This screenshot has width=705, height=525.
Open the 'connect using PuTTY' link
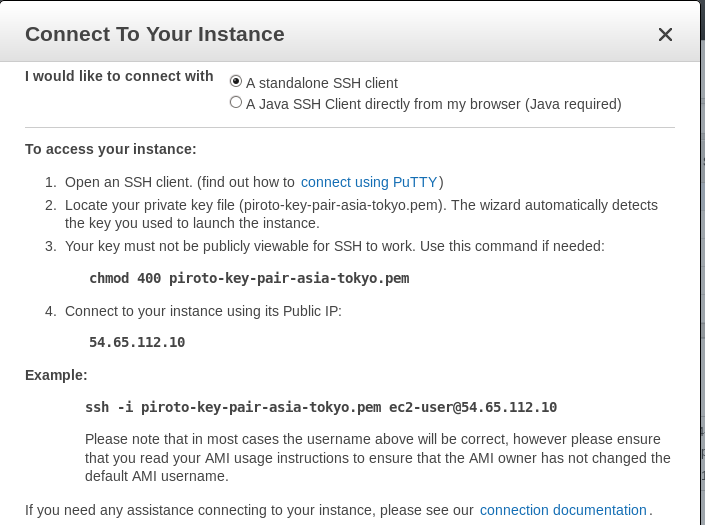click(x=369, y=182)
